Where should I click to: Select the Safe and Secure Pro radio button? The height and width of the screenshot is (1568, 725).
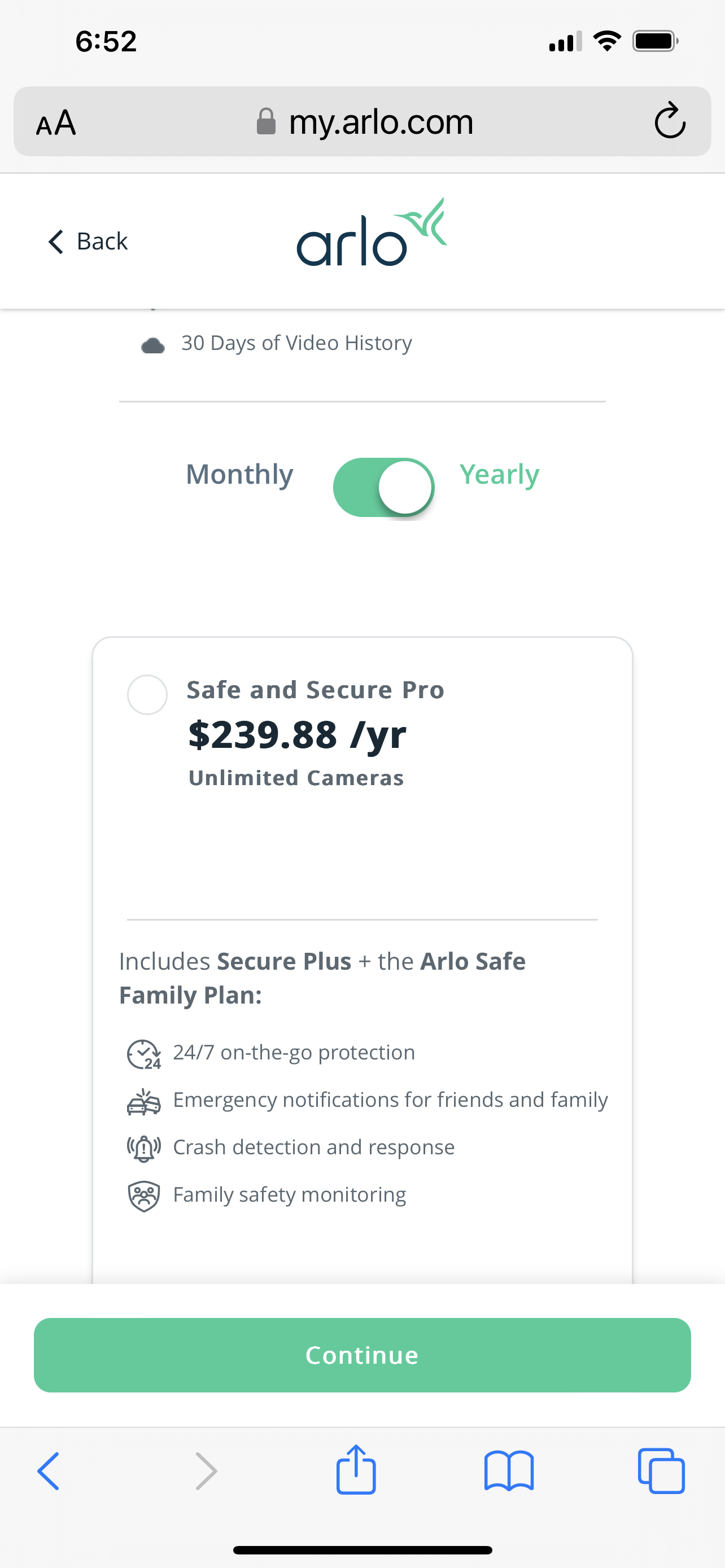pyautogui.click(x=147, y=694)
